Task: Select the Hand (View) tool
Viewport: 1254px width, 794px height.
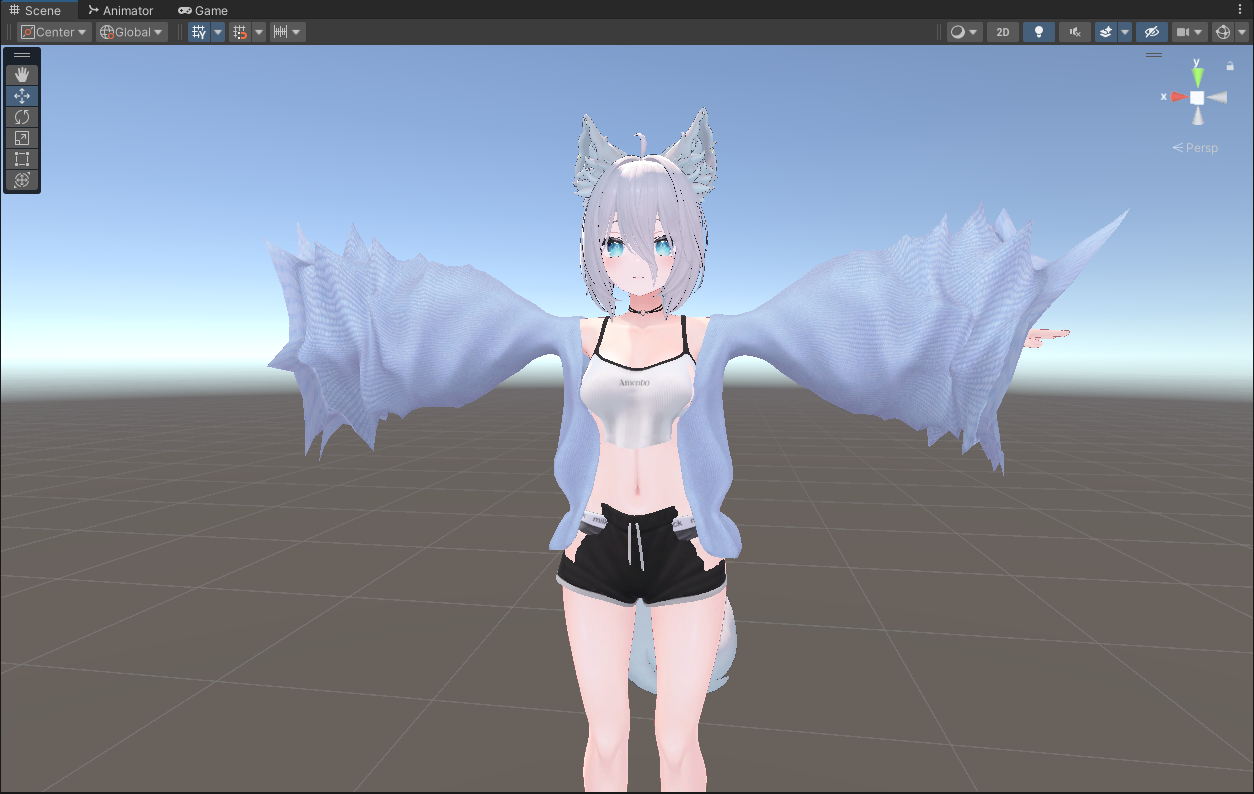Action: 22,75
